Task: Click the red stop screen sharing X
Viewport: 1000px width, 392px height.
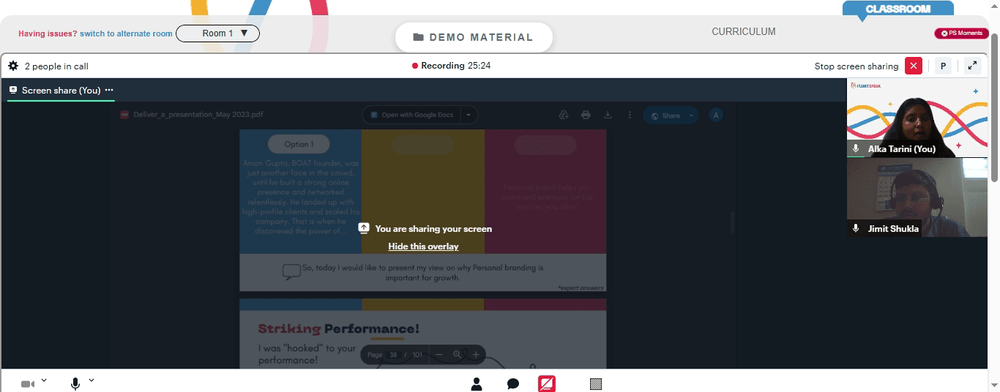Action: pos(913,66)
